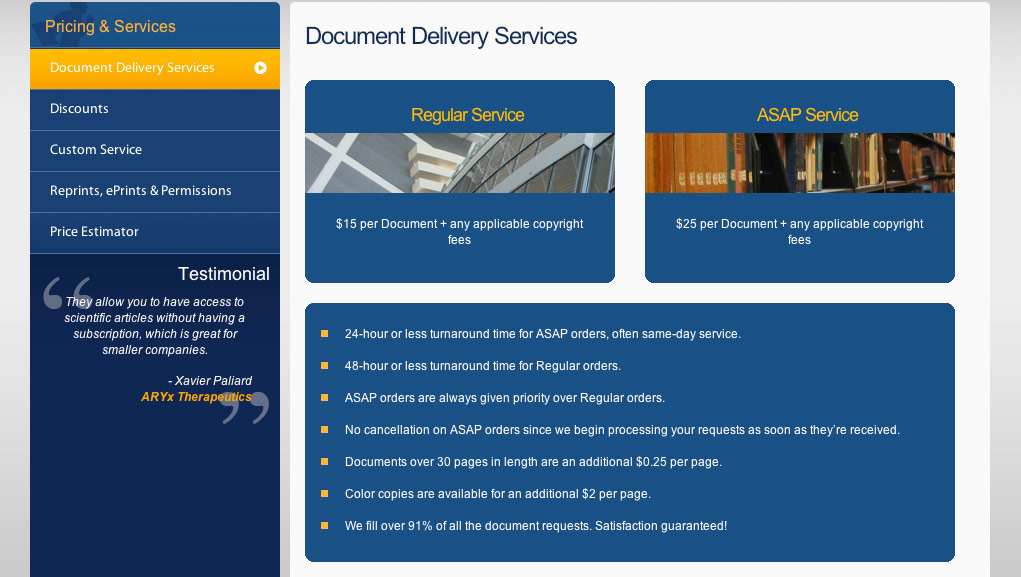This screenshot has width=1021, height=577.
Task: Click the Documents over 30 pages line
Action: [533, 462]
